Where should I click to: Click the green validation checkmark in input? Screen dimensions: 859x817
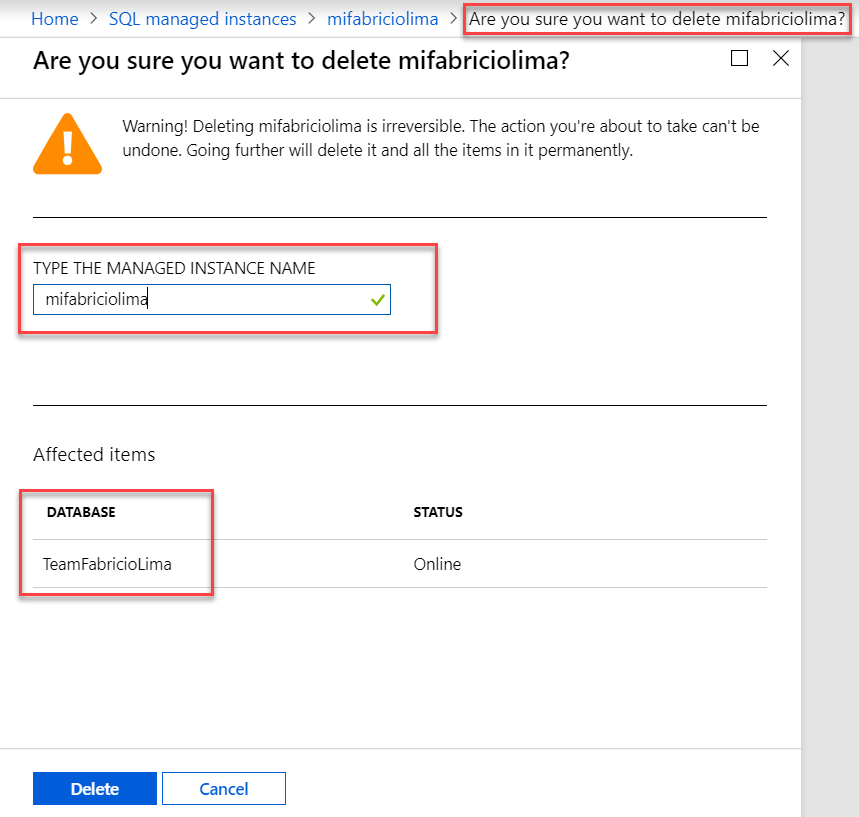(377, 299)
